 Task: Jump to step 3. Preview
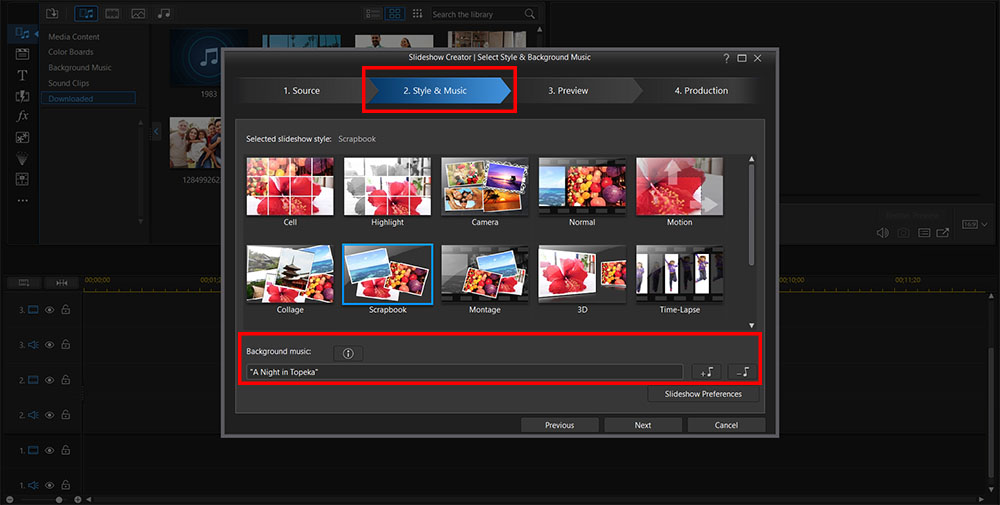click(568, 91)
